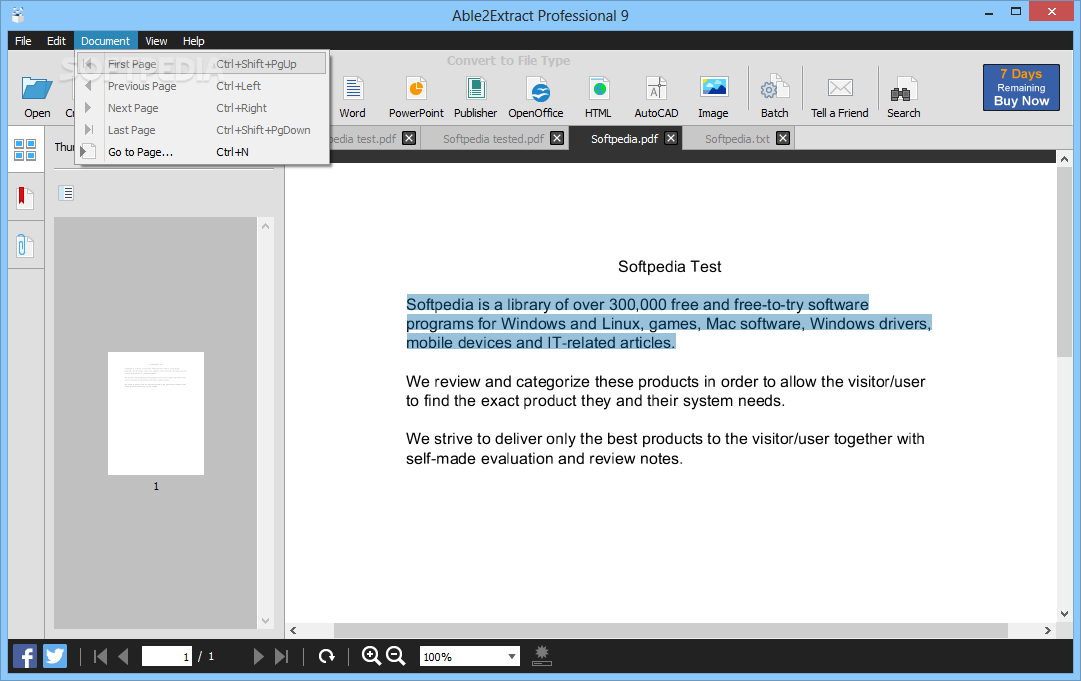Click horizontal scrollbar right arrow
The image size is (1081, 681).
(x=1048, y=630)
